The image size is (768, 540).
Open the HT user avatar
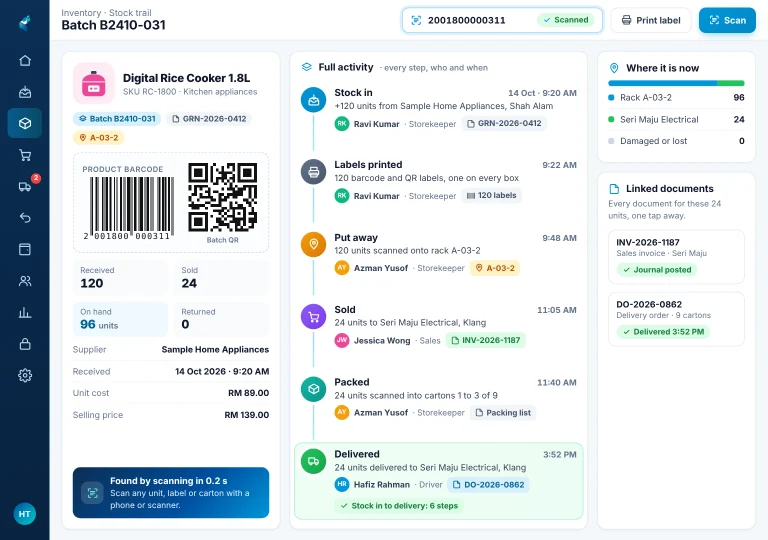(x=24, y=514)
